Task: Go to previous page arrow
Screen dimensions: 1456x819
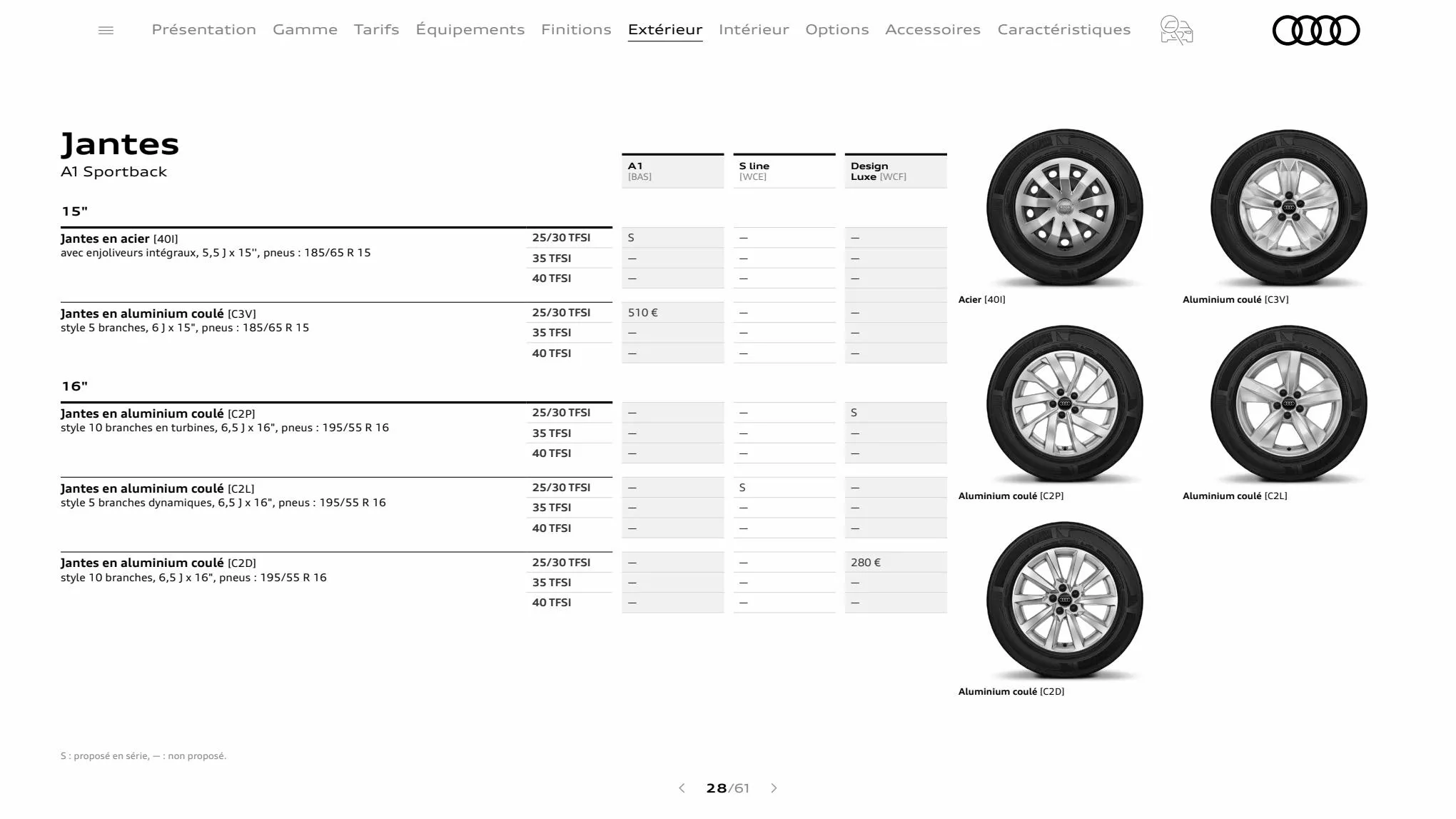Action: 682,788
